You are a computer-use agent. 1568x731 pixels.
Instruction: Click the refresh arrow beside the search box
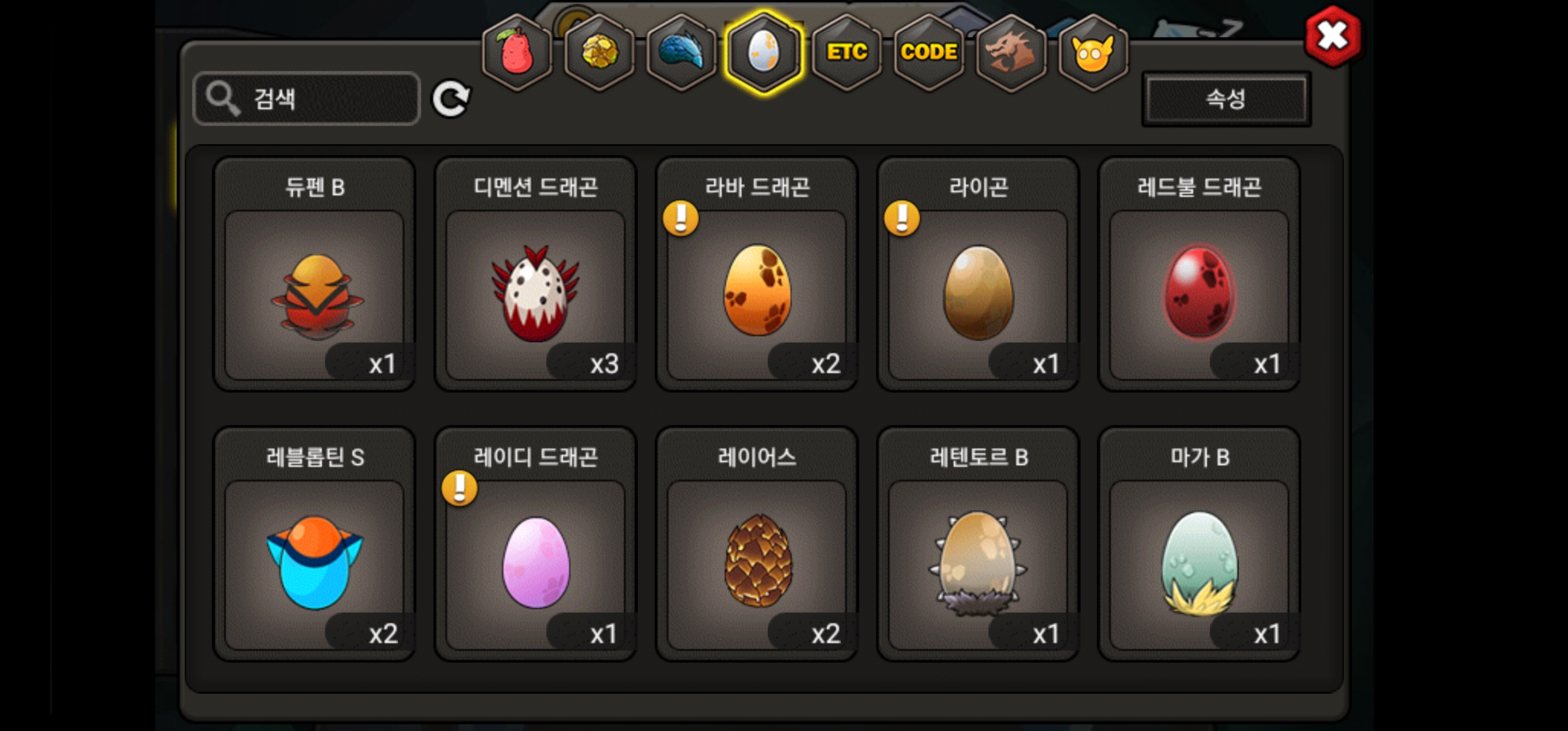[x=450, y=98]
